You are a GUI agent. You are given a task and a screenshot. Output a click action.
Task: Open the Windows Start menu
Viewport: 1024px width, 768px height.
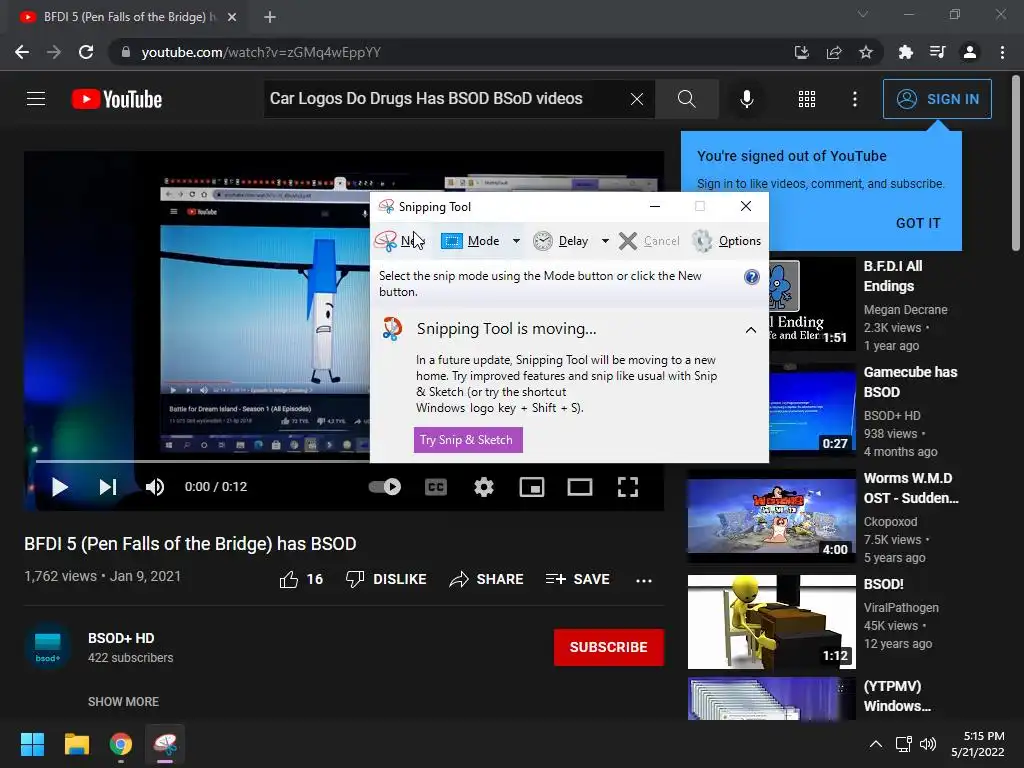coord(32,744)
